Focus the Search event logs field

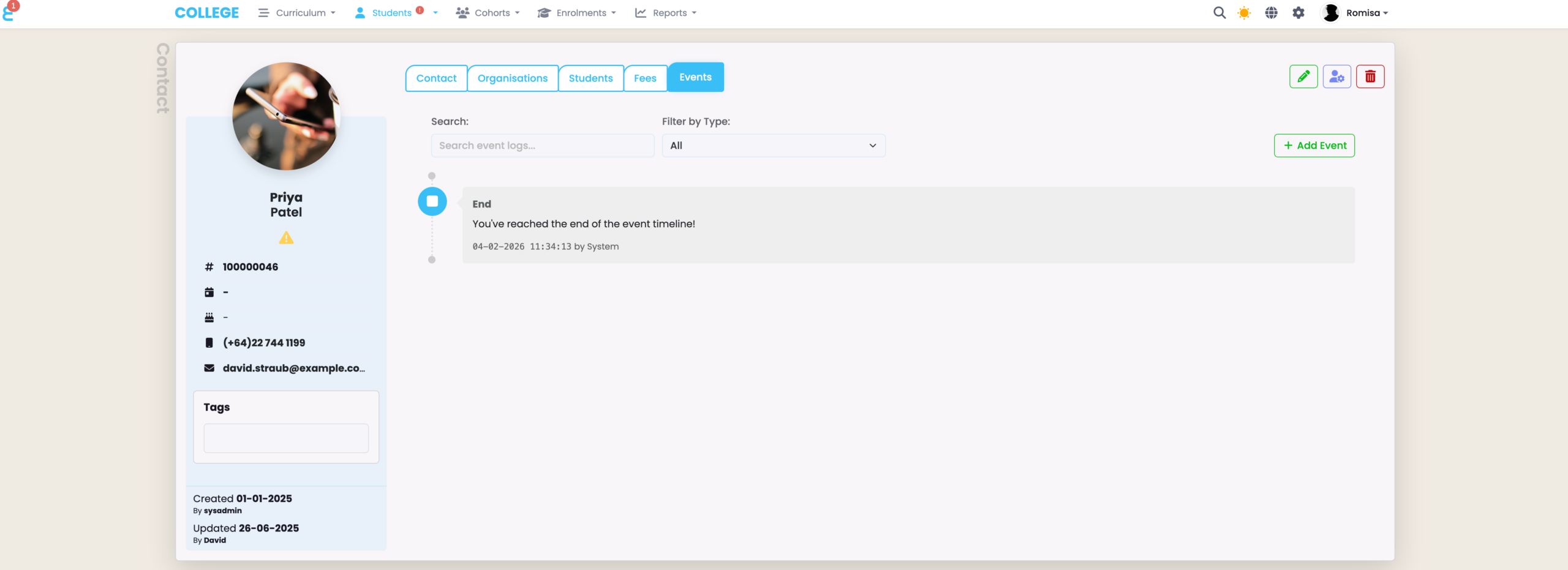point(543,146)
